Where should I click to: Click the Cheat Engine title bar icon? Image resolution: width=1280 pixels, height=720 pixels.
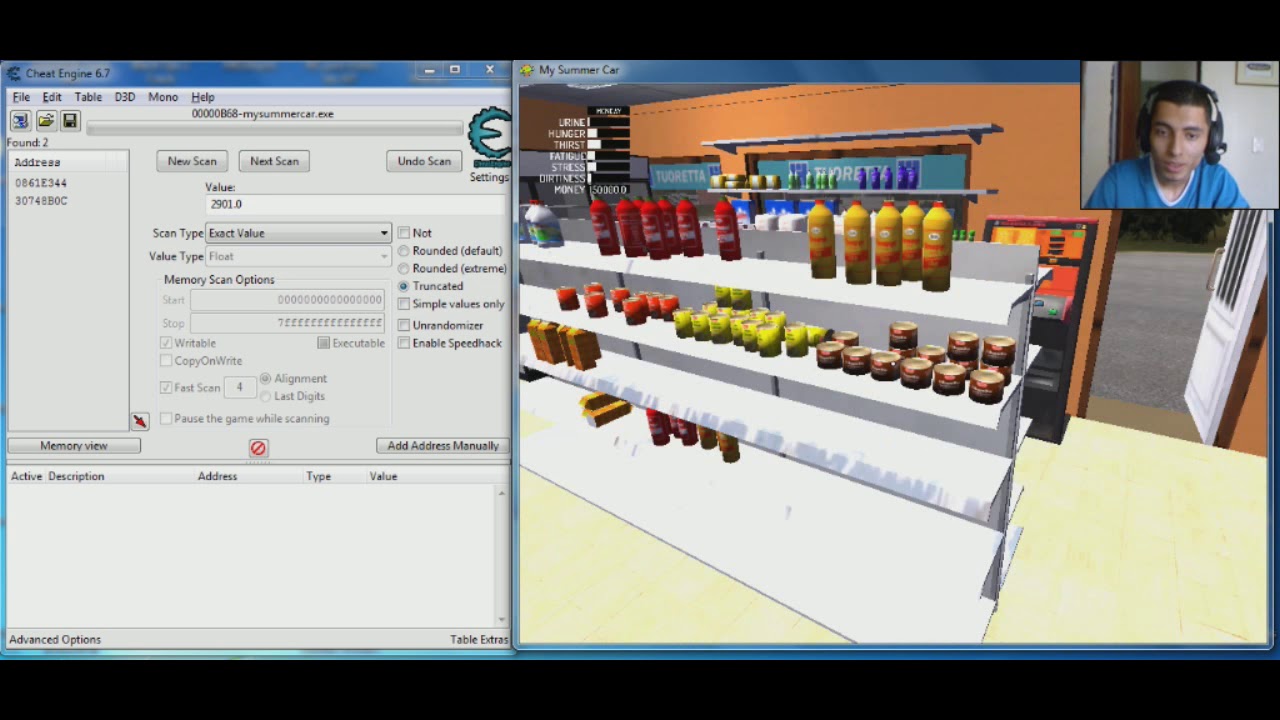click(x=13, y=73)
